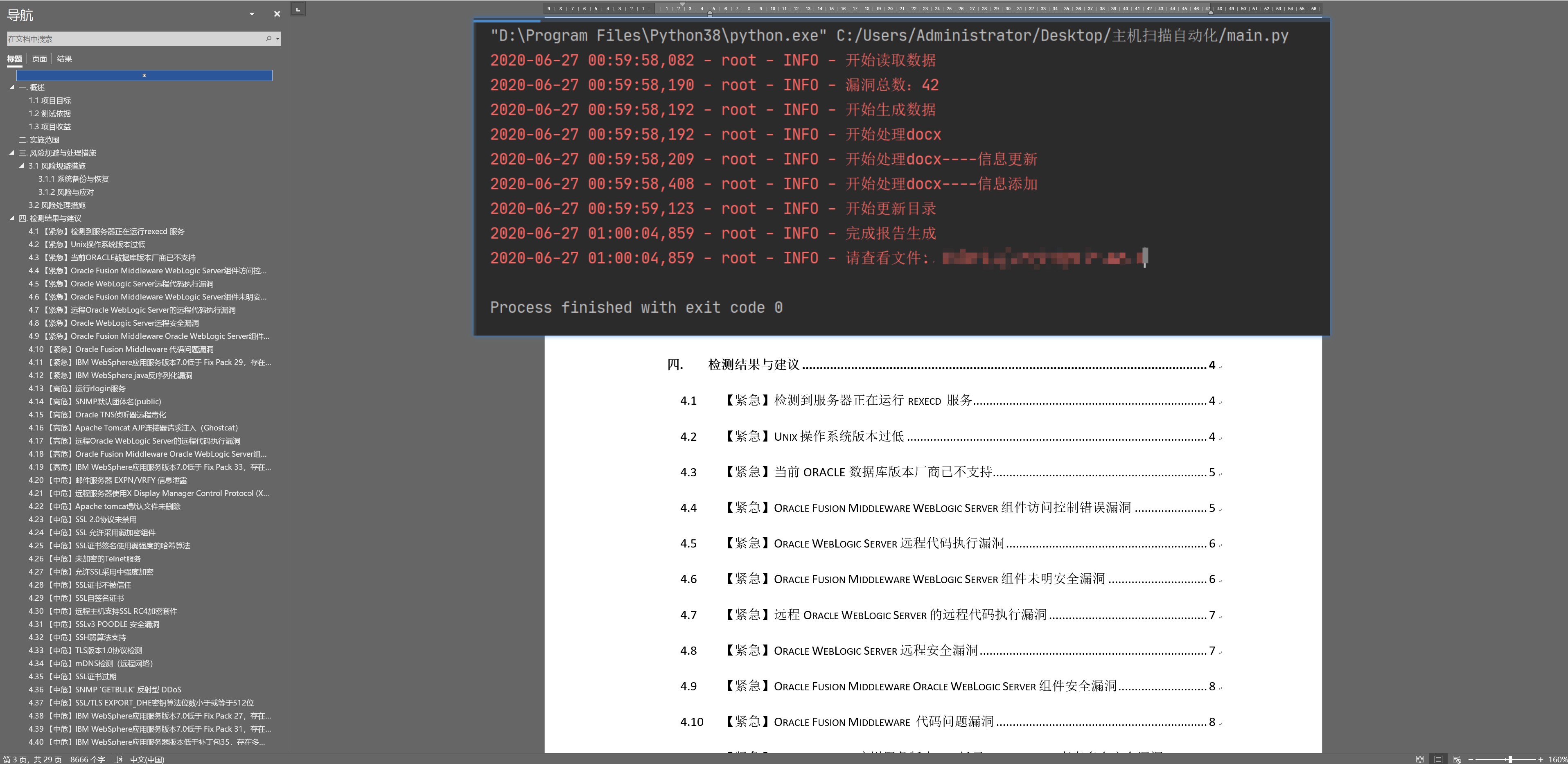Click the 160% zoom level indicator
The width and height of the screenshot is (1568, 764).
[1558, 759]
